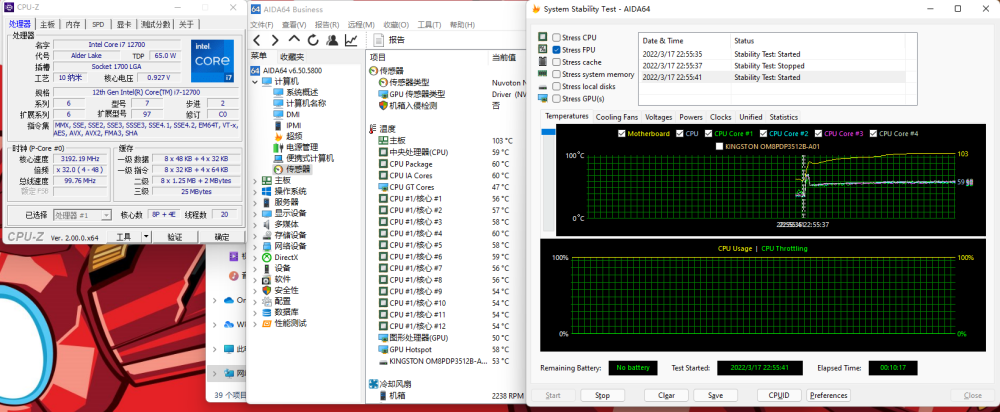Screen dimensions: 1000x412
Task: Select the 安全性 shield icon in tree
Action: [267, 290]
